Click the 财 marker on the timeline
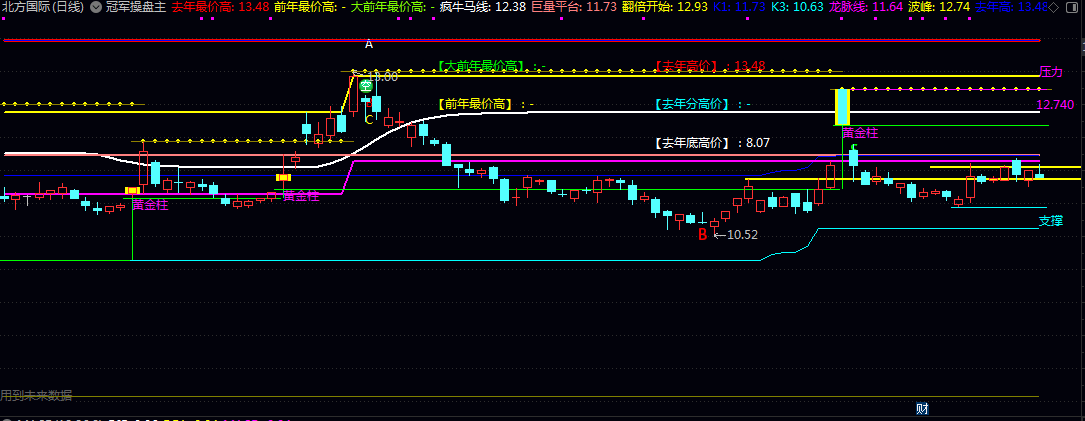 point(922,409)
